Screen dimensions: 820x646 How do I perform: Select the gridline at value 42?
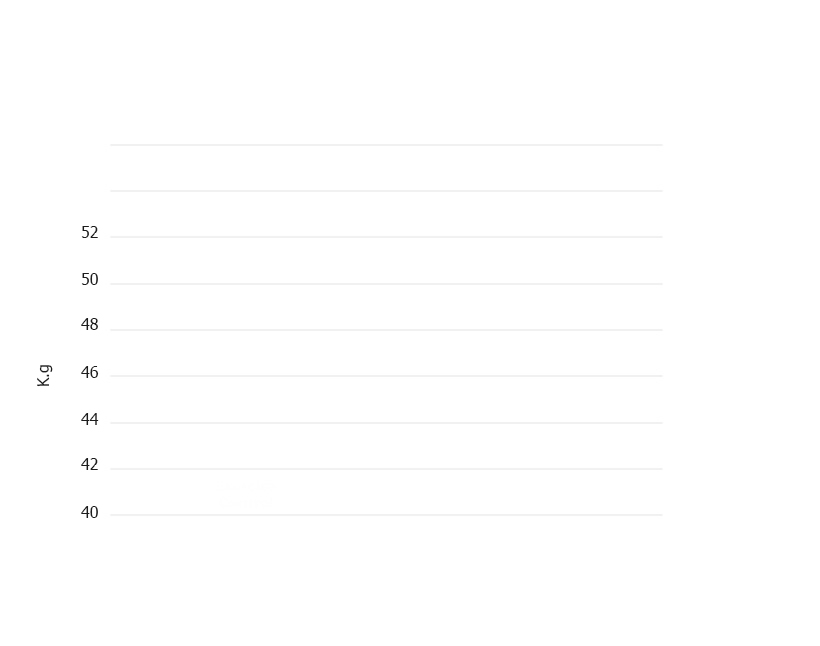click(x=386, y=469)
